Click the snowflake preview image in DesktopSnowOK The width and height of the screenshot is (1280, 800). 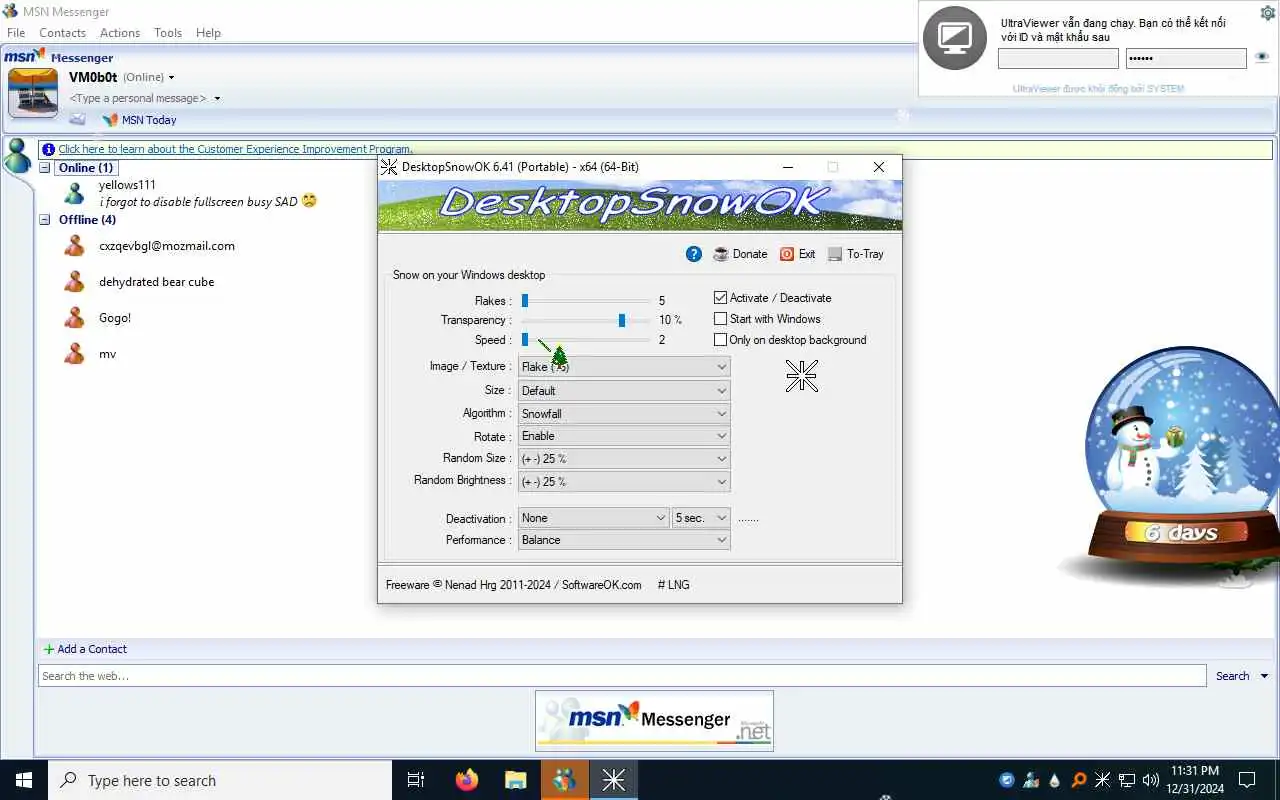[801, 375]
